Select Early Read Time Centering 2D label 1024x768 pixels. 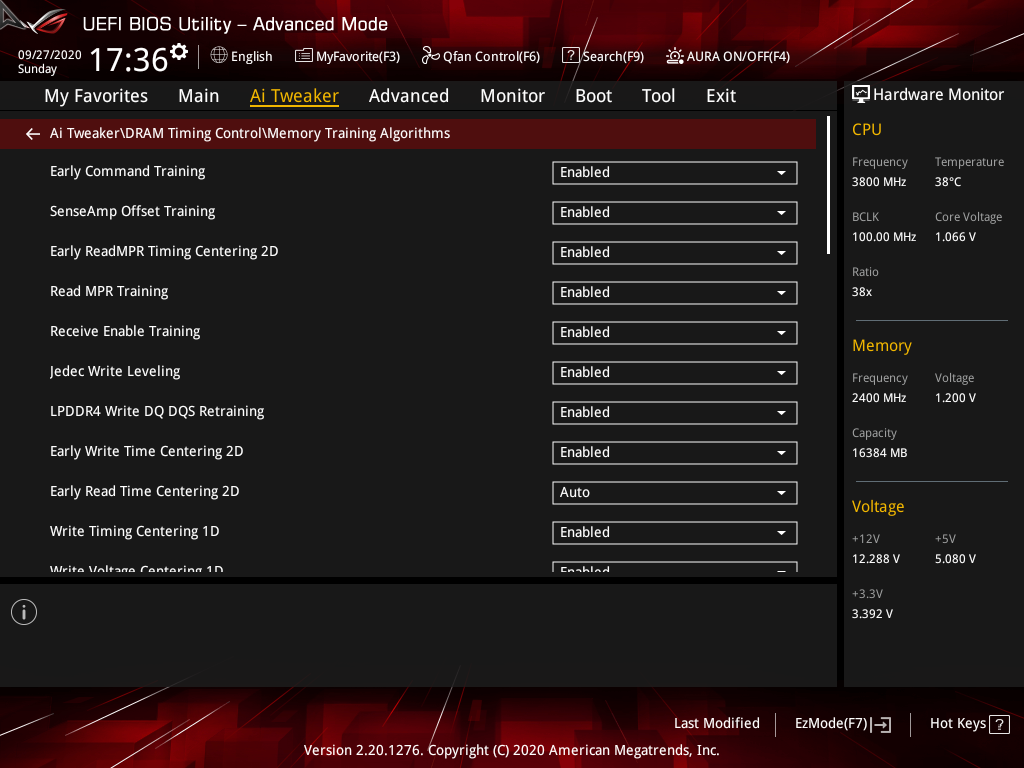144,492
